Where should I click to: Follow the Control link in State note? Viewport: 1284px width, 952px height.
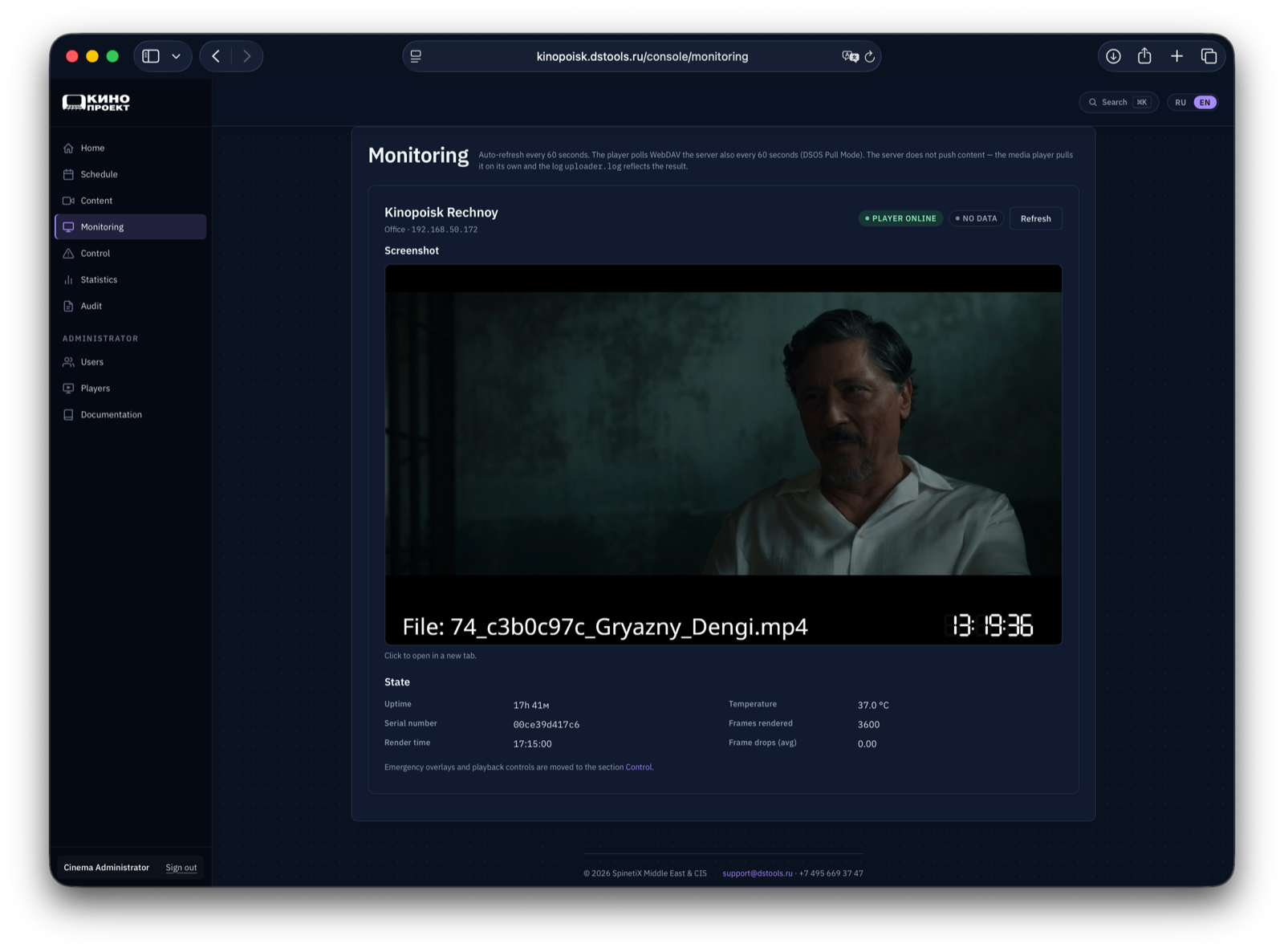coord(639,767)
